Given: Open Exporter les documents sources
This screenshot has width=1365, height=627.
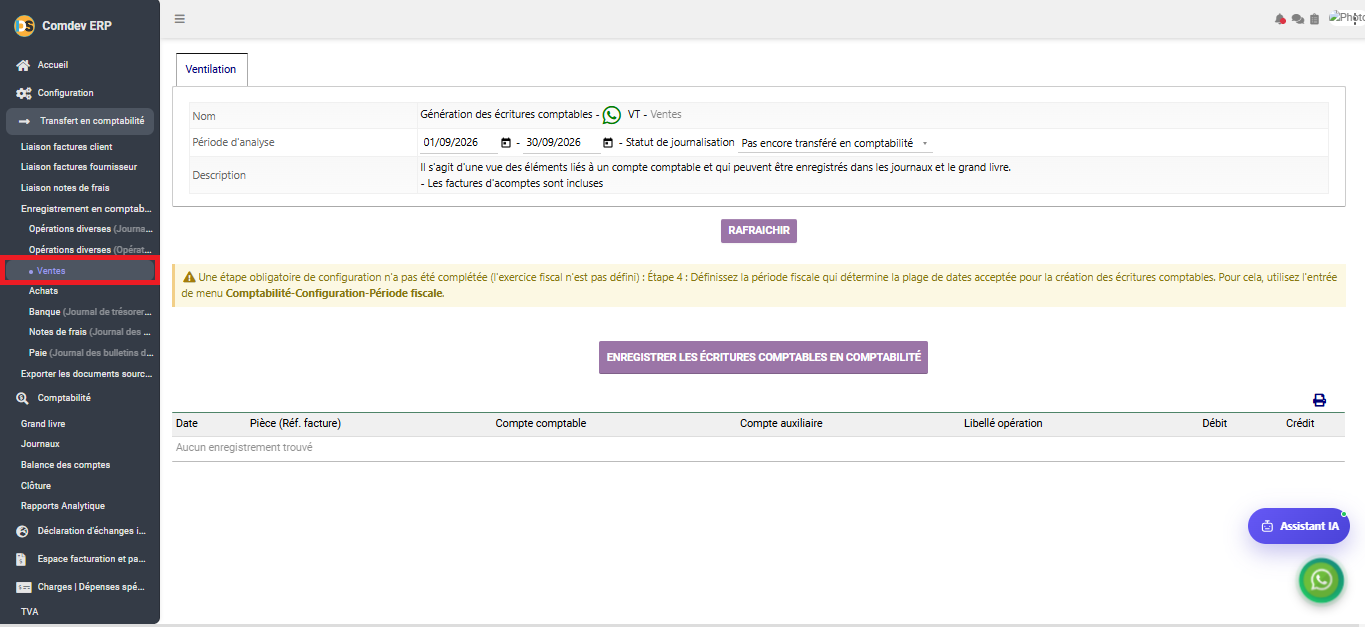Looking at the screenshot, I should tap(87, 374).
